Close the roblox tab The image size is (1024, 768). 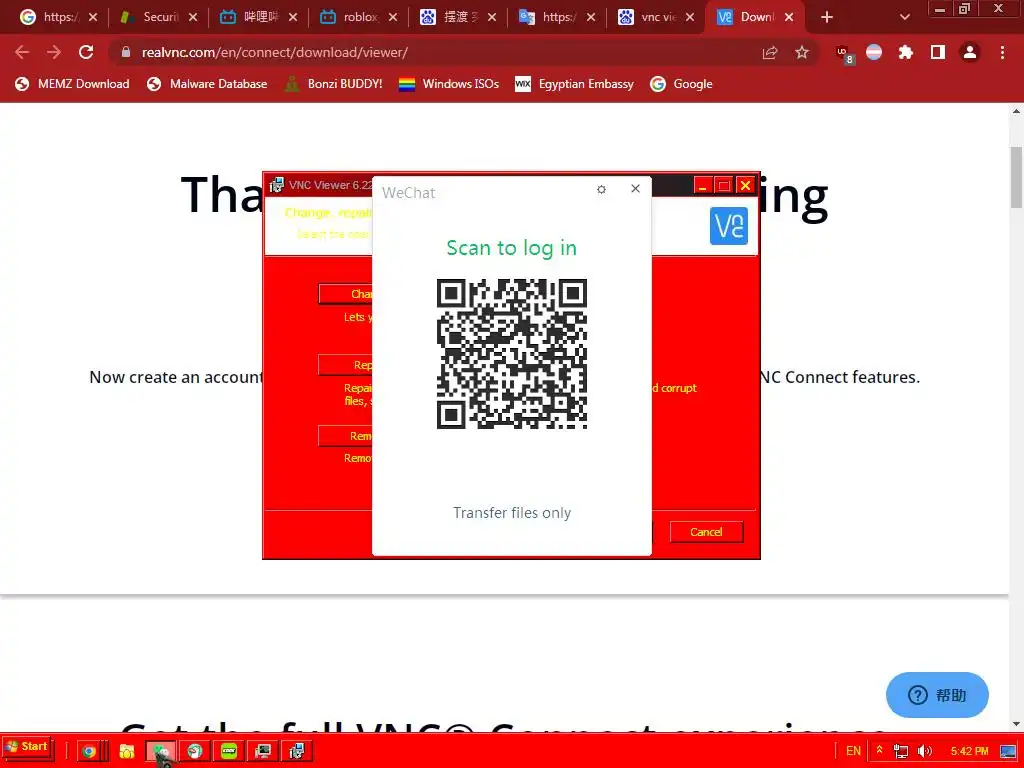tap(392, 17)
